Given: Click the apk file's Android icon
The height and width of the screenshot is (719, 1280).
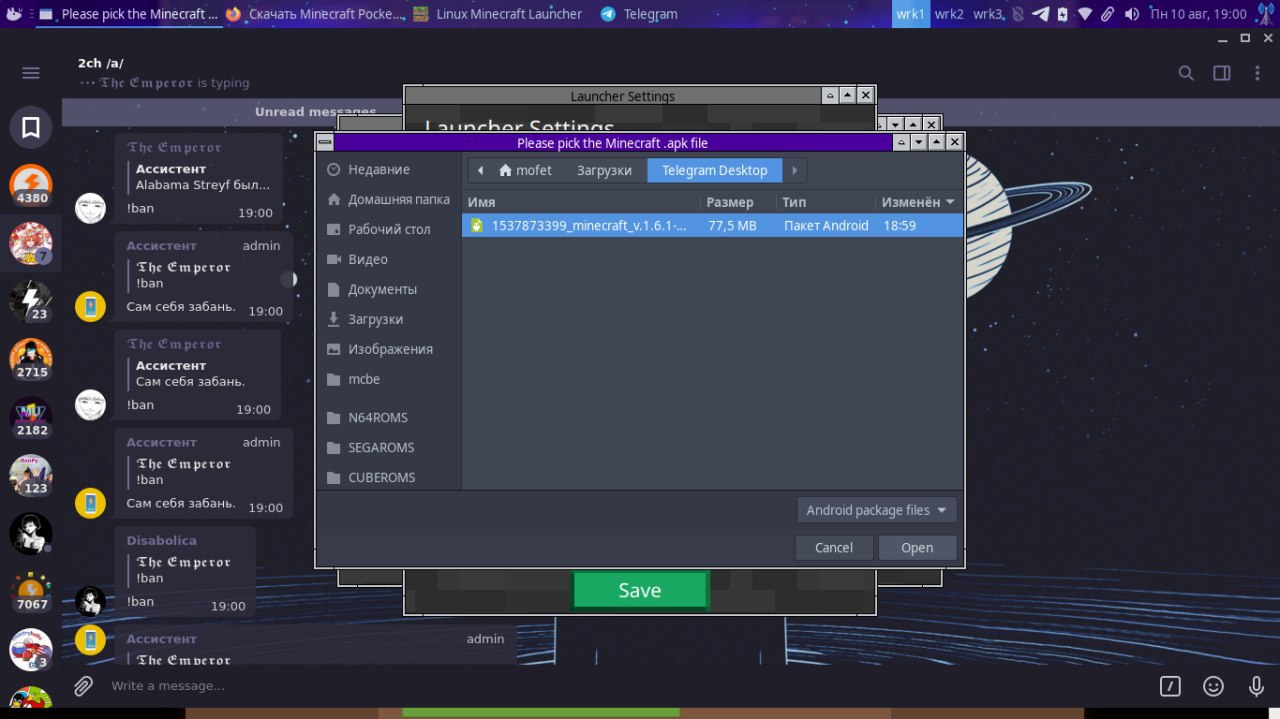Looking at the screenshot, I should 477,226.
